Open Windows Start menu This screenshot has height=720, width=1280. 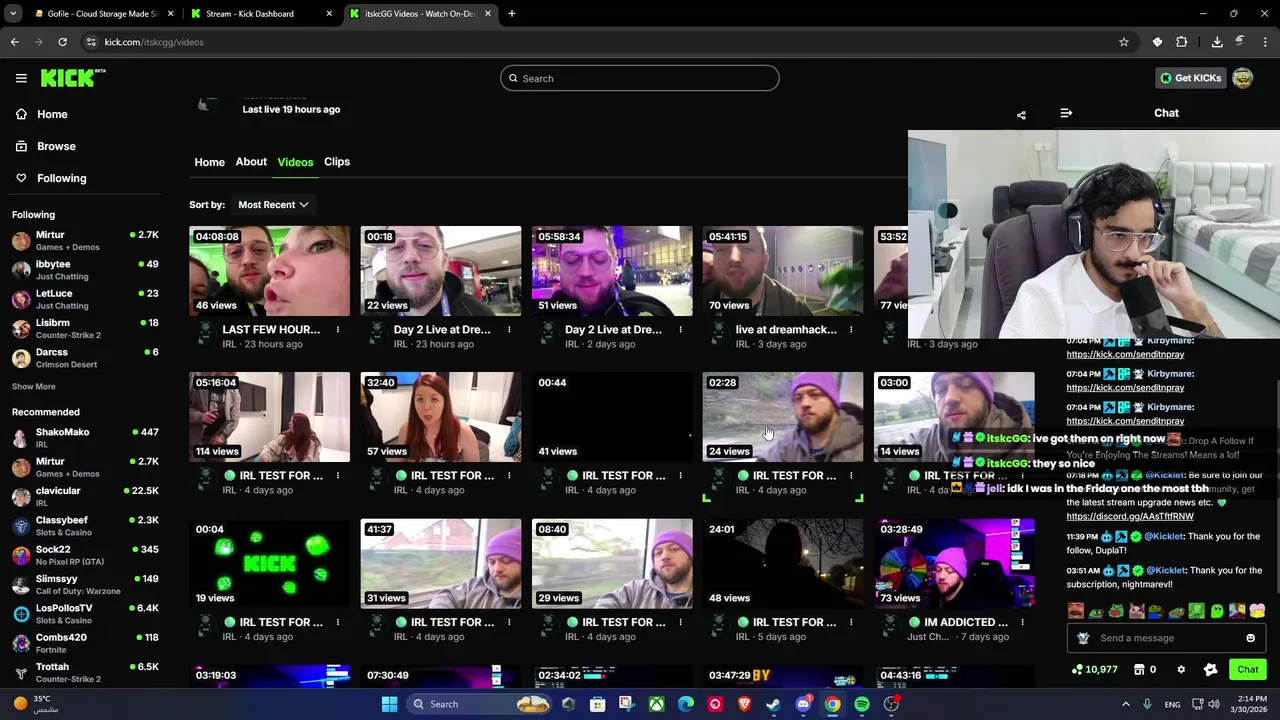pos(389,704)
